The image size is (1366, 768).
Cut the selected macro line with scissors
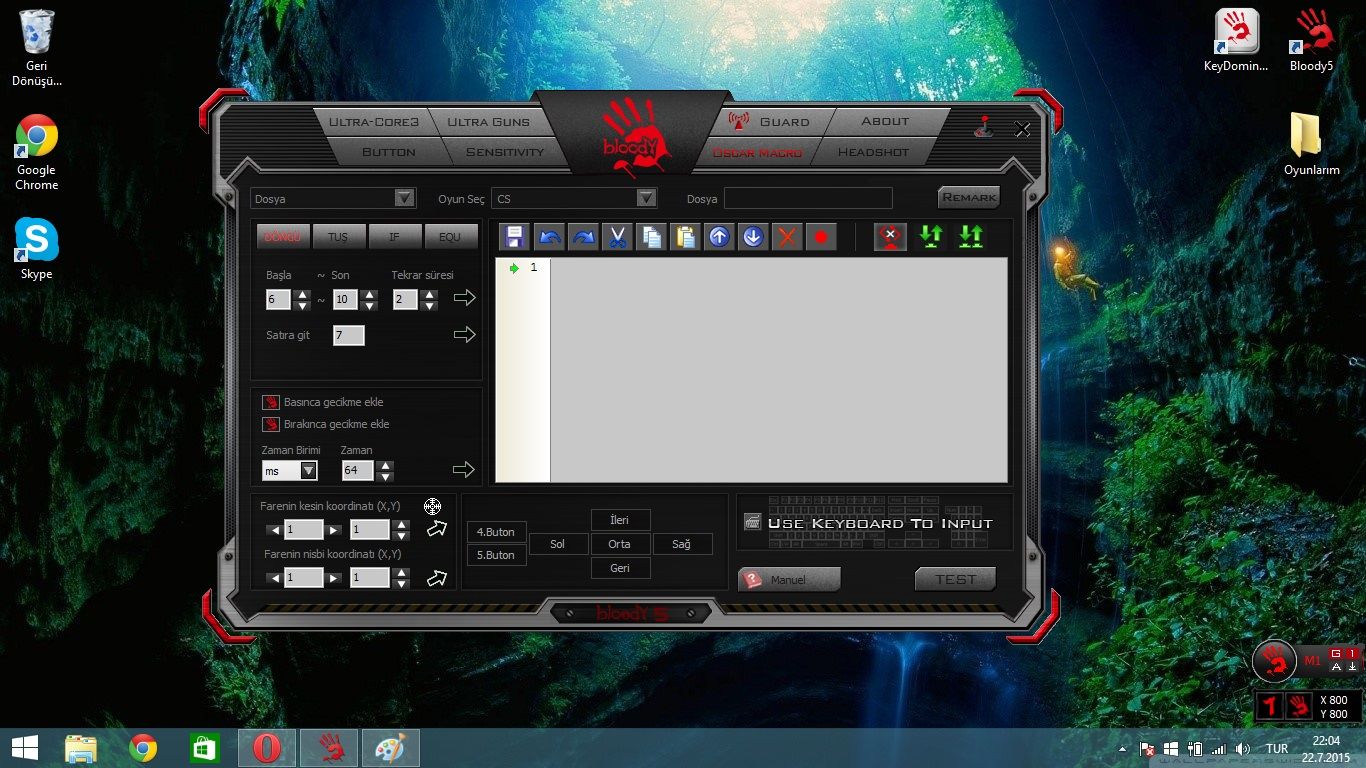click(617, 237)
